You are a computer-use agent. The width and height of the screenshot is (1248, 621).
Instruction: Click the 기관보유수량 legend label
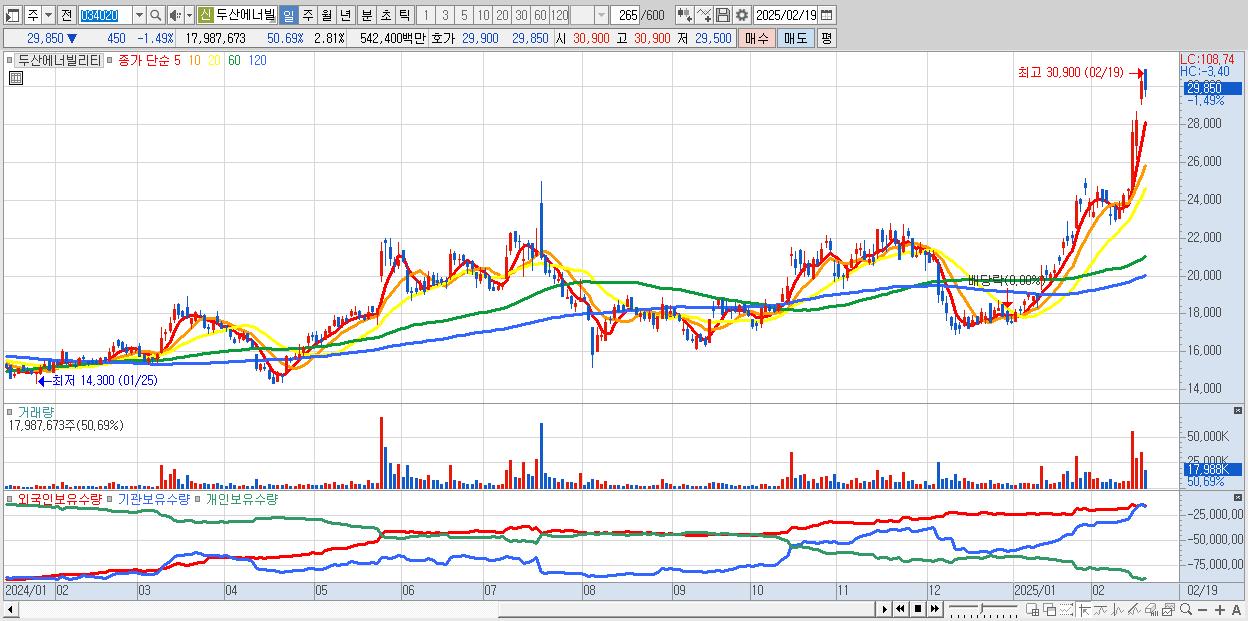pos(153,498)
